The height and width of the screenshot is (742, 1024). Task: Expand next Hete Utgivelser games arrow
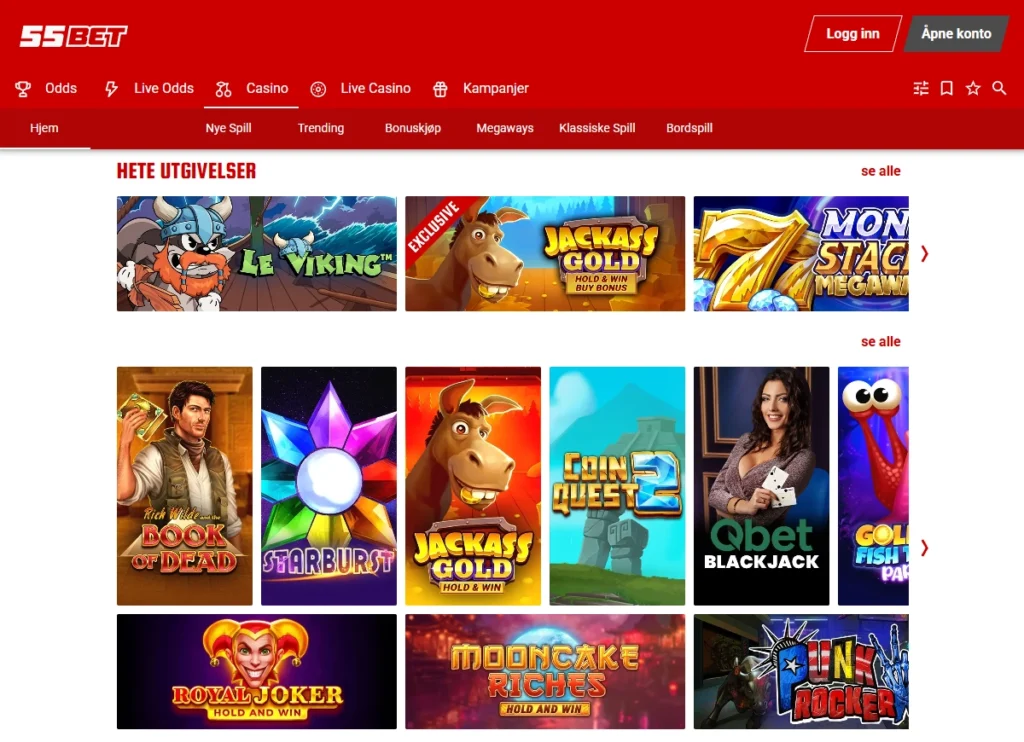pyautogui.click(x=924, y=253)
